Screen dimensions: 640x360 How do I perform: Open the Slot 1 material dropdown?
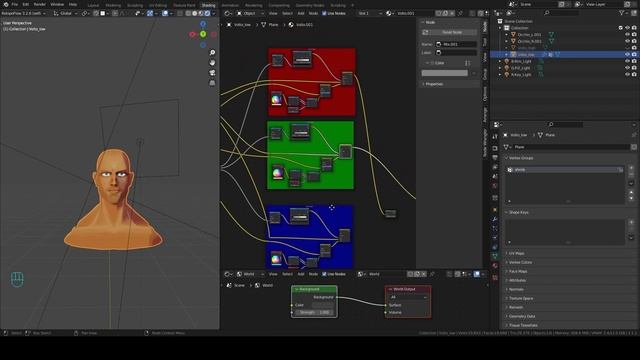pos(370,13)
